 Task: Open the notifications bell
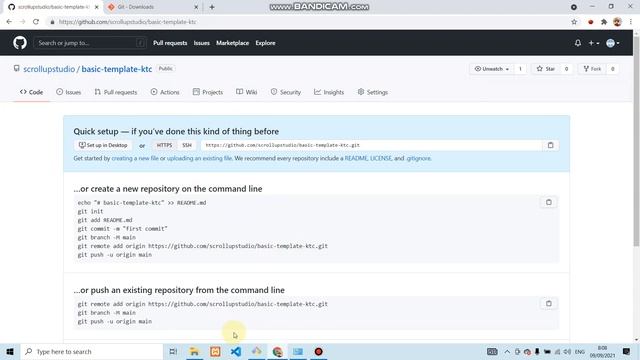578,43
